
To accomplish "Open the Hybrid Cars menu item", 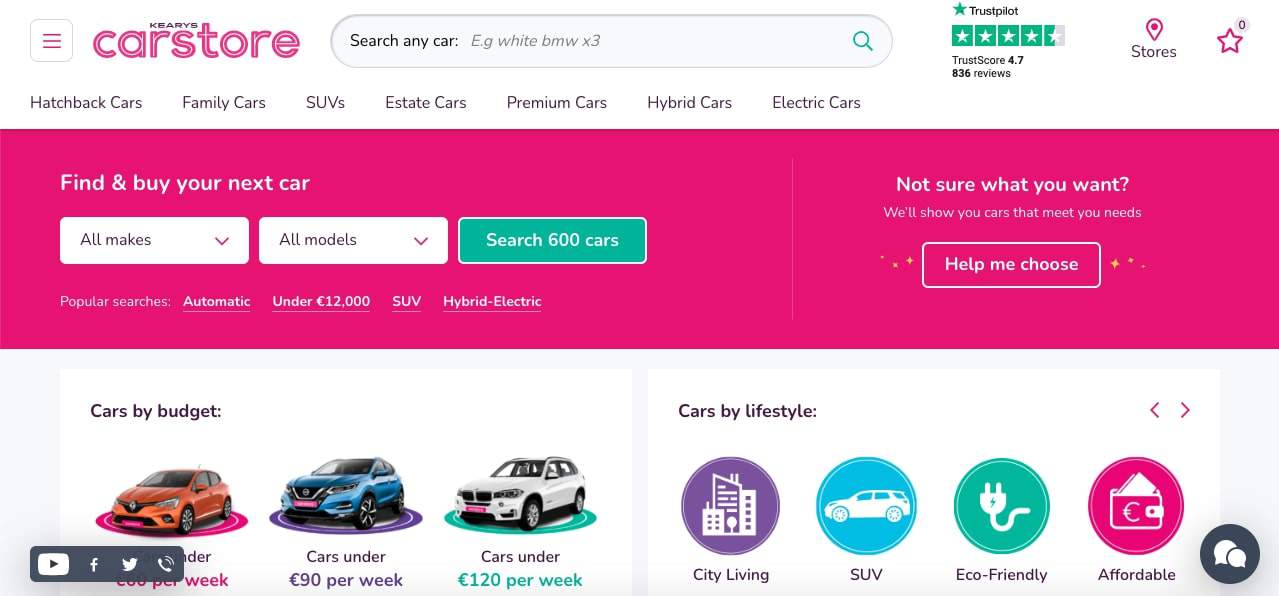I will pyautogui.click(x=689, y=102).
